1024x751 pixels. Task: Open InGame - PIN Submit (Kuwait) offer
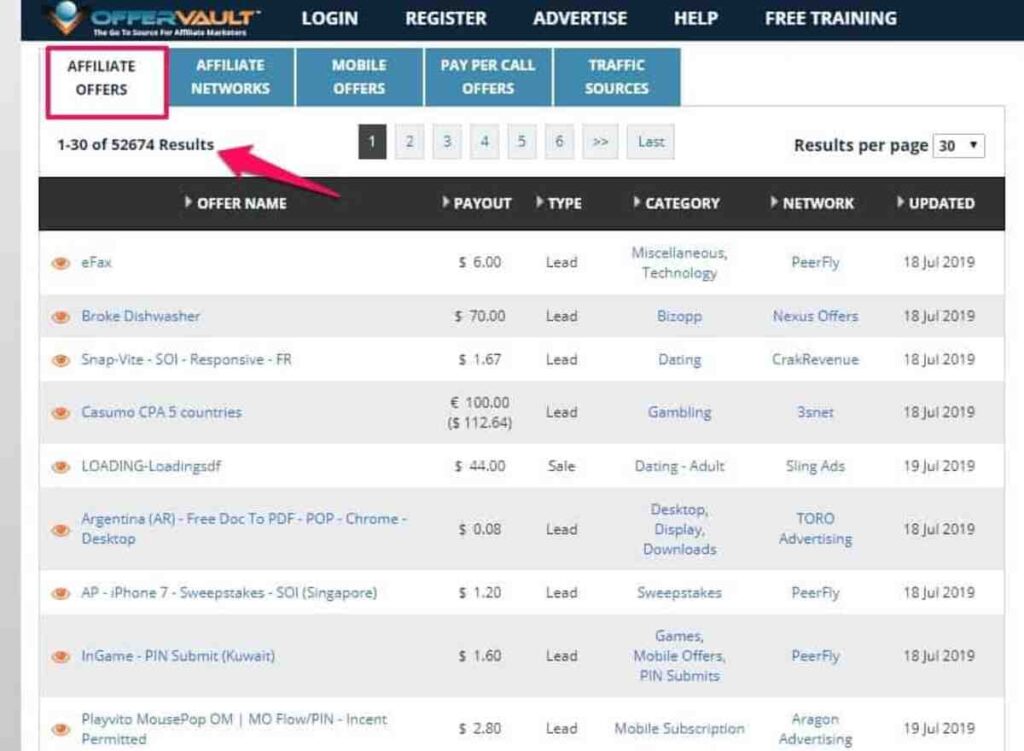pos(178,656)
